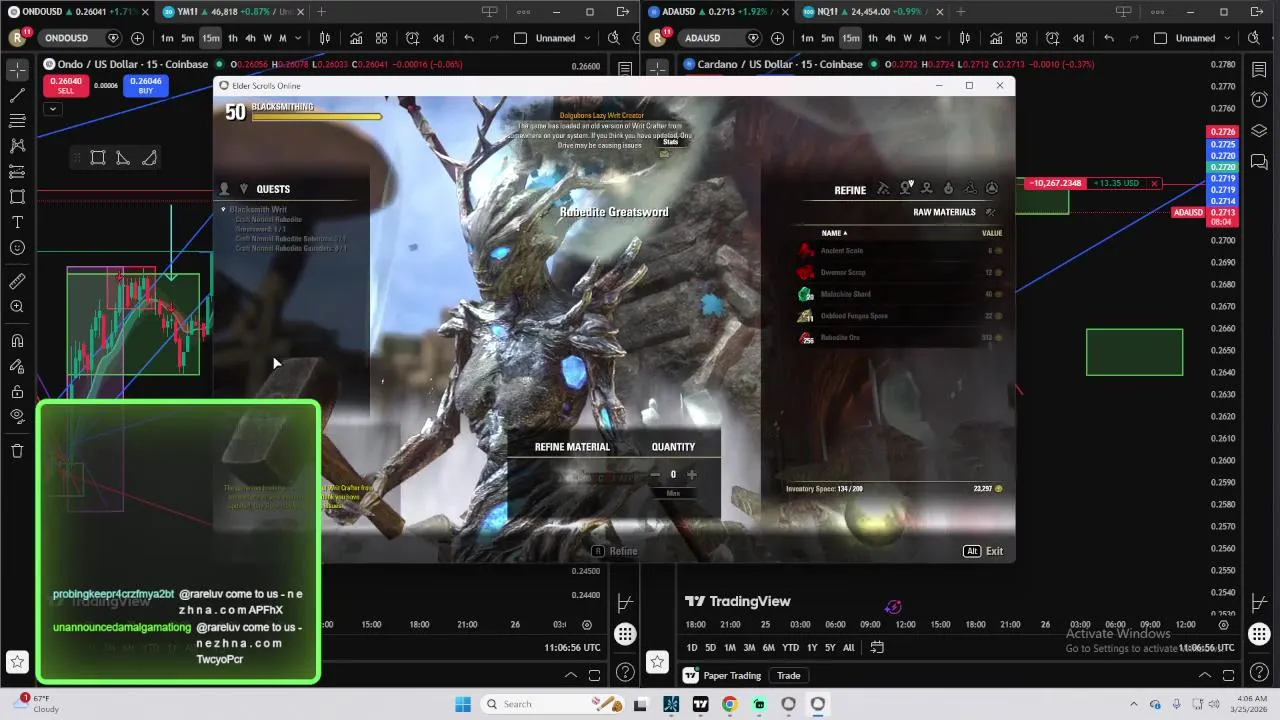Select the 1h timeframe on ONDOUSD chart

(x=232, y=38)
